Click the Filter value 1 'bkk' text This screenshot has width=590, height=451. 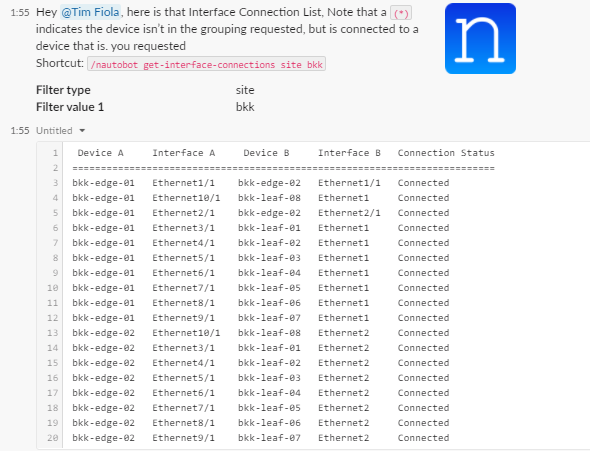pyautogui.click(x=245, y=107)
